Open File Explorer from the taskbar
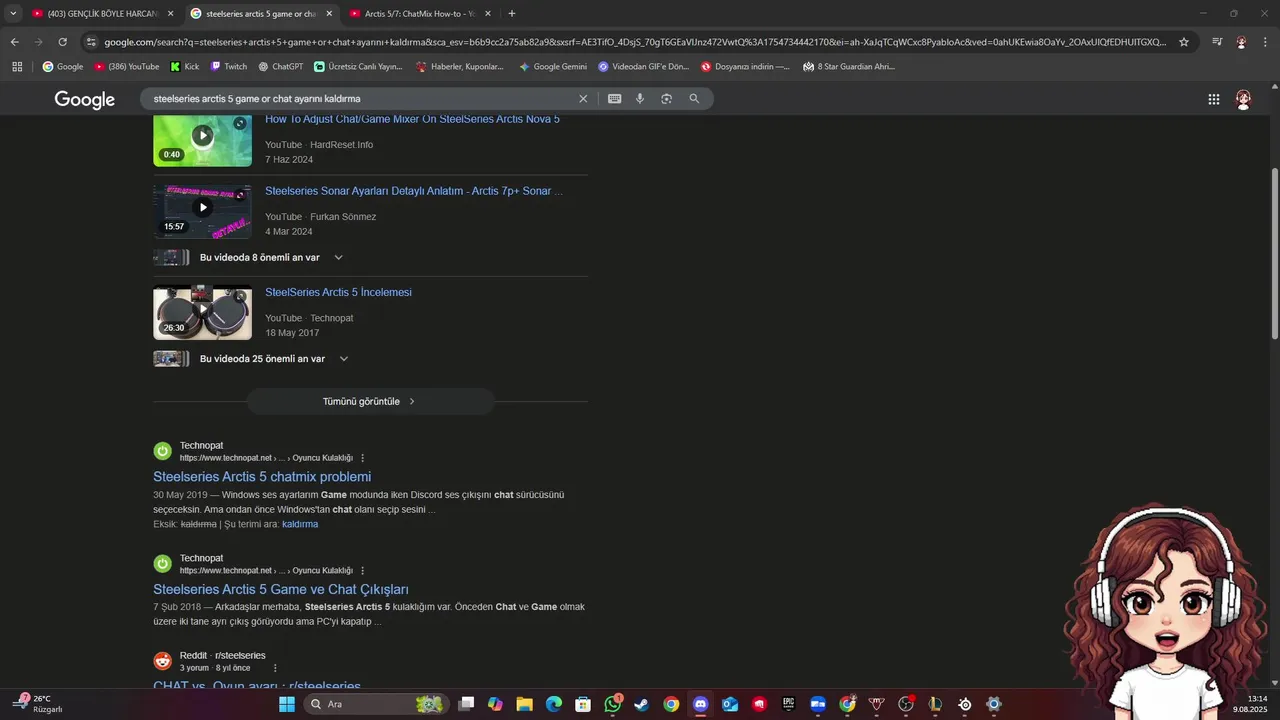The height and width of the screenshot is (720, 1280). [x=524, y=704]
